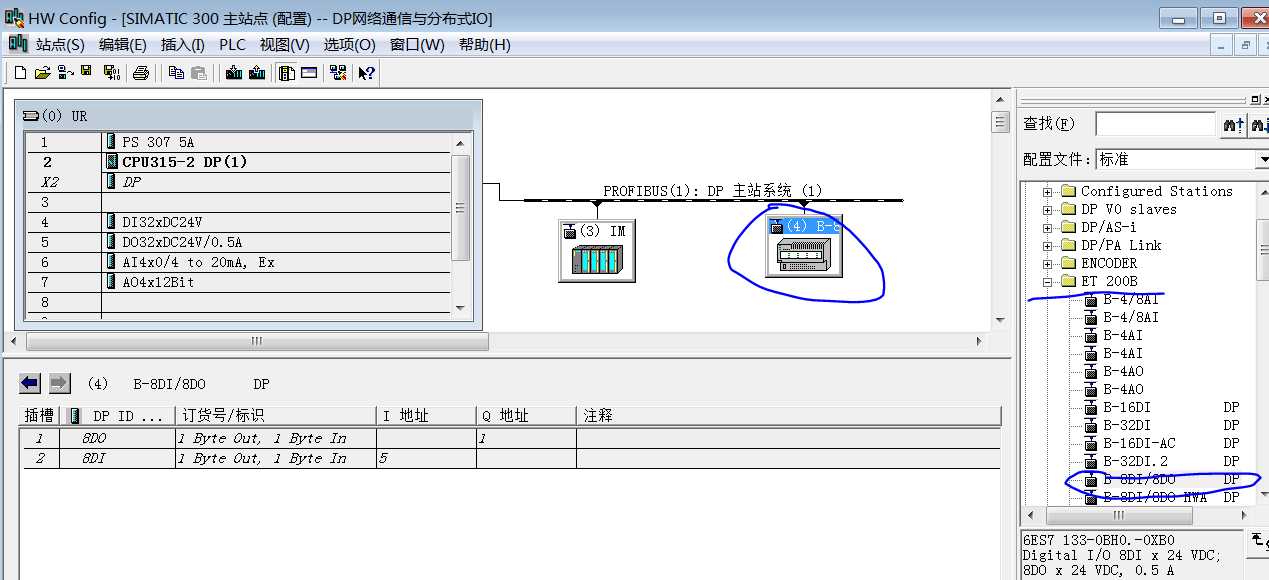This screenshot has height=580, width=1269.
Task: Click the Download to Module icon
Action: point(234,73)
